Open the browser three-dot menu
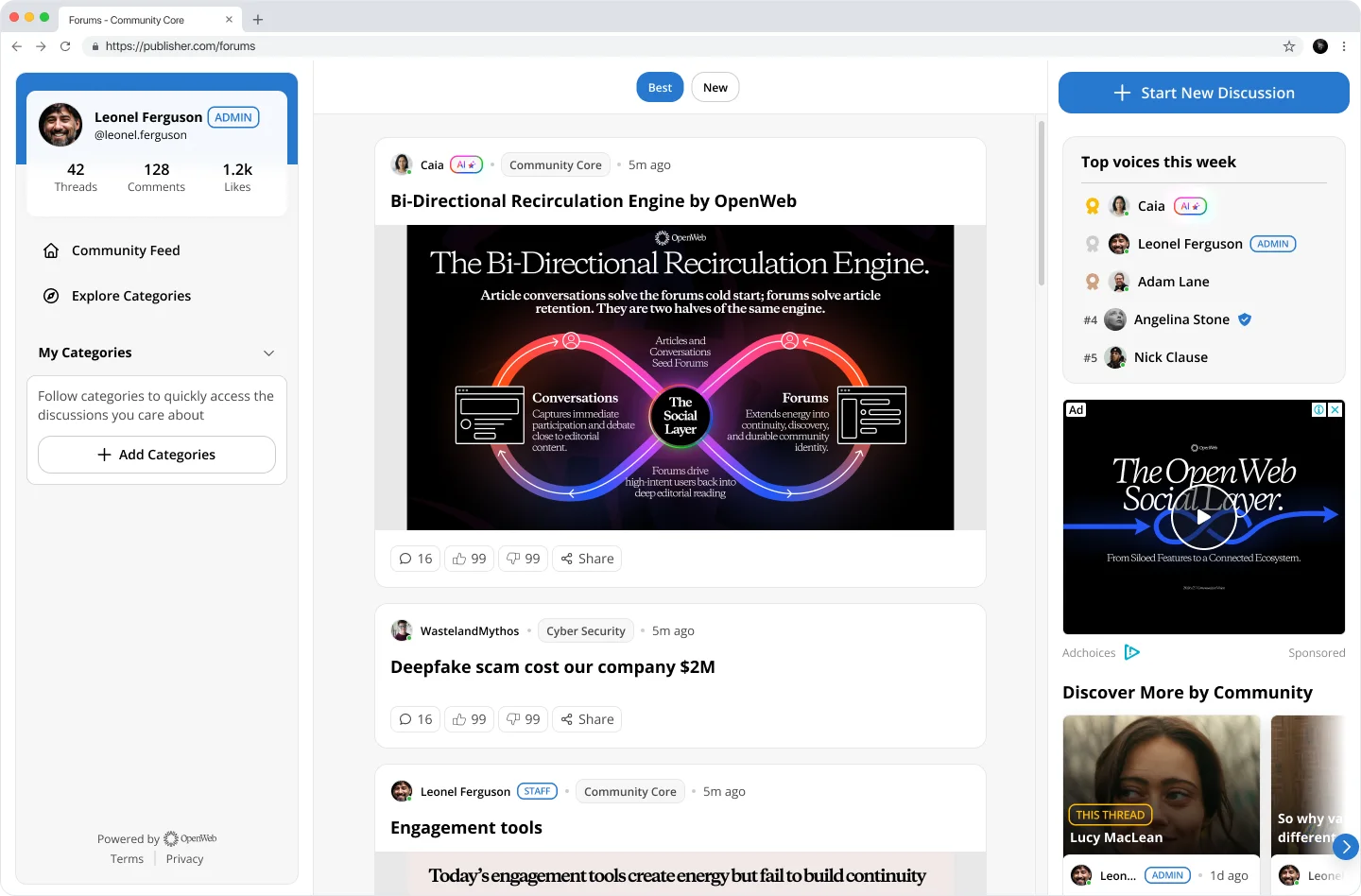 [1344, 46]
